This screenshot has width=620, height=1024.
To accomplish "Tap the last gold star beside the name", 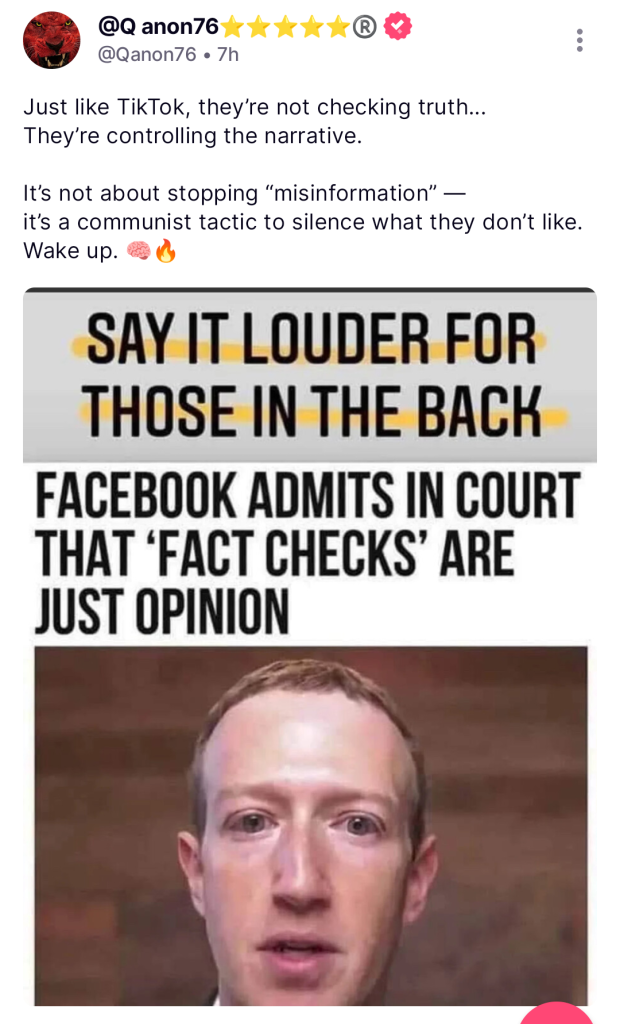I will point(338,27).
